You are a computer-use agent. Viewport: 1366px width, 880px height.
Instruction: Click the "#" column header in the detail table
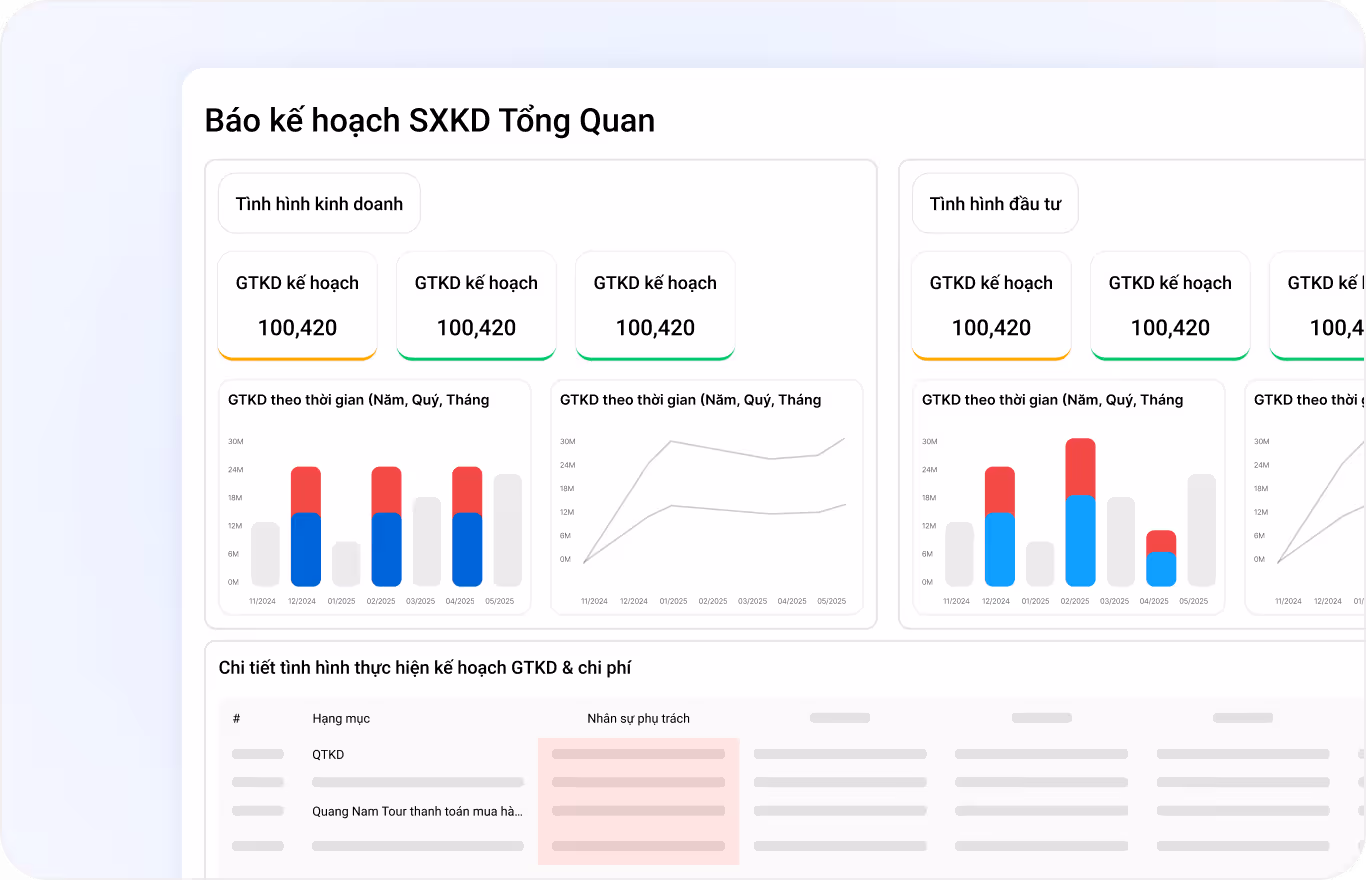coord(237,718)
